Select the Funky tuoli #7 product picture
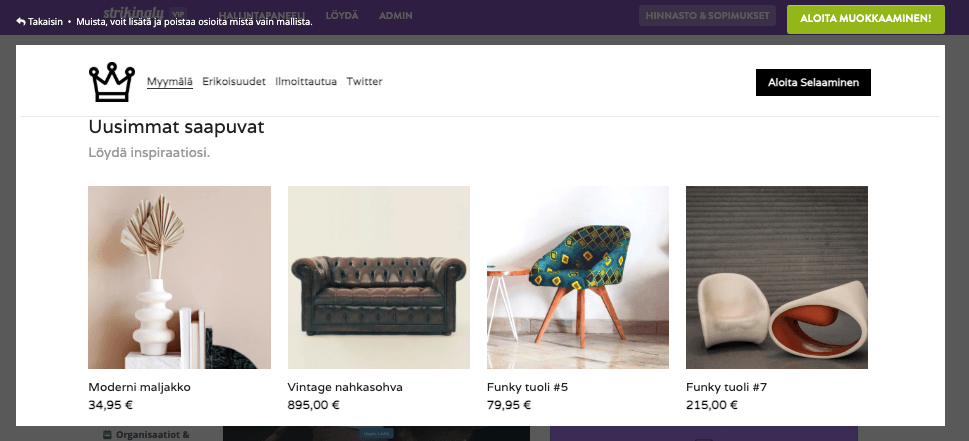This screenshot has width=969, height=441. click(777, 277)
